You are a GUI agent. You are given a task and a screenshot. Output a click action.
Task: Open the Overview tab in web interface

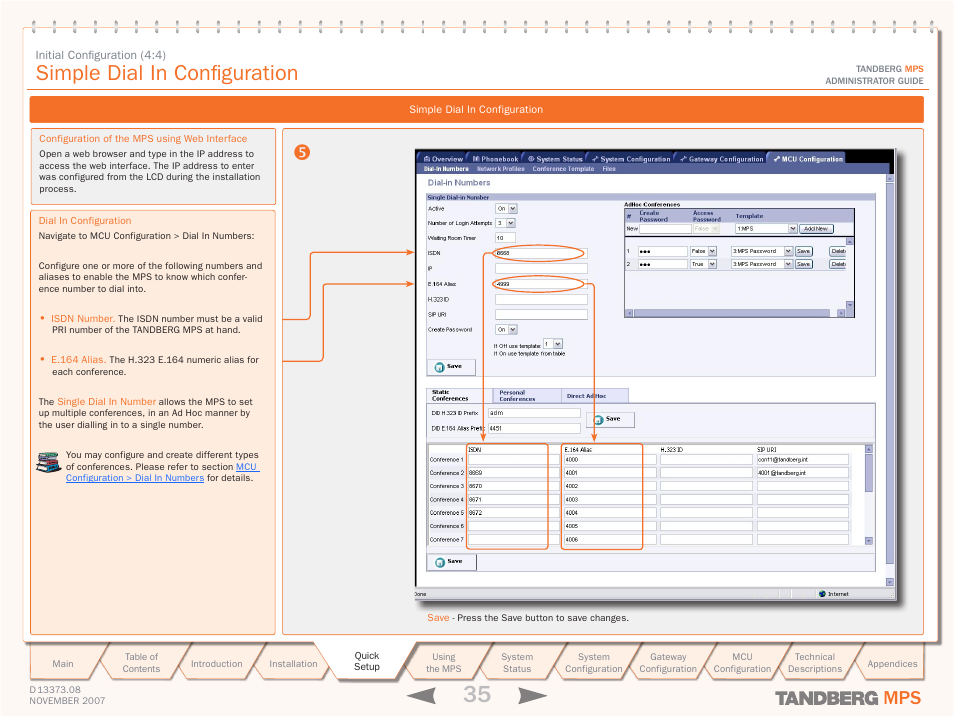tap(444, 159)
